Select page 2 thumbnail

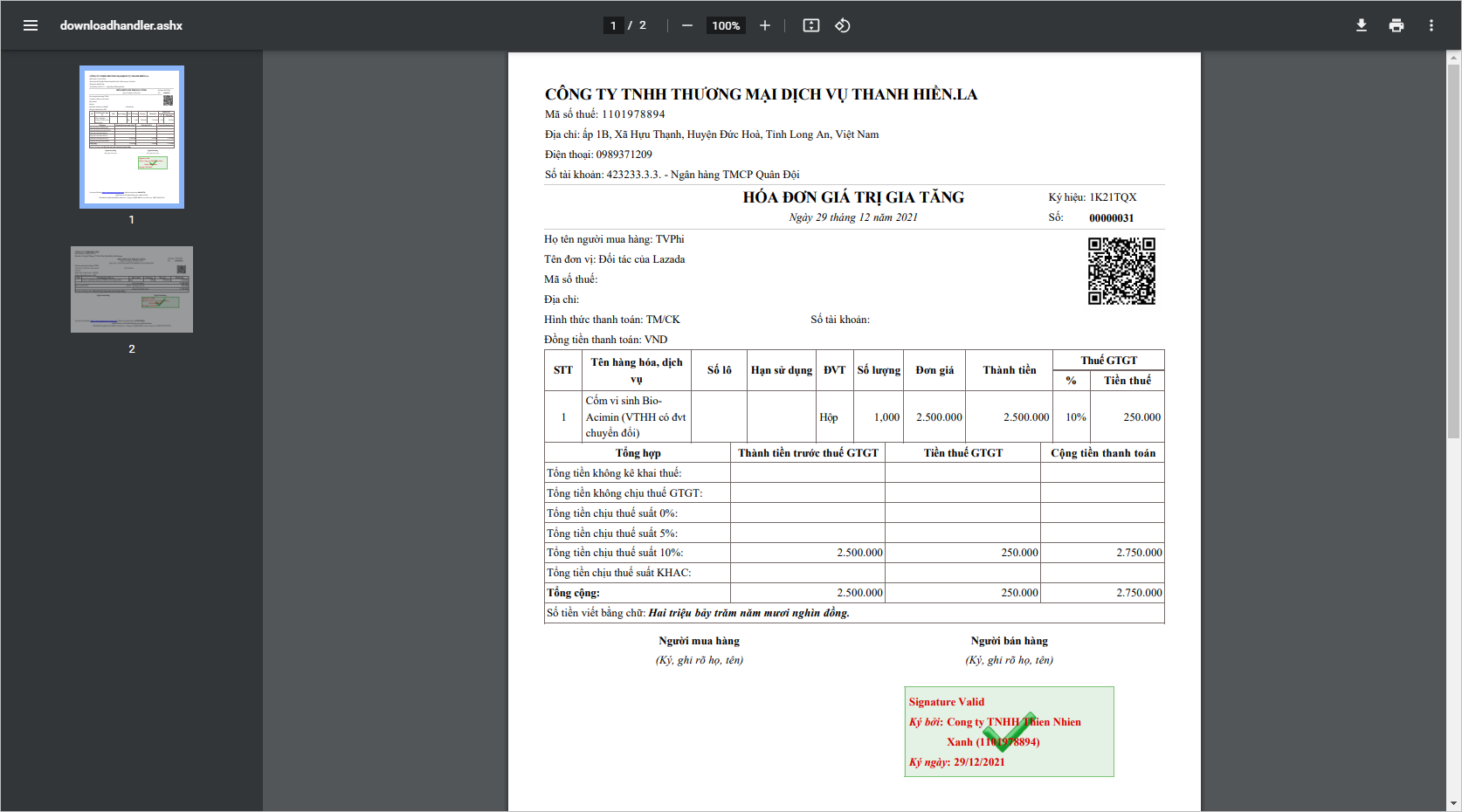(132, 289)
